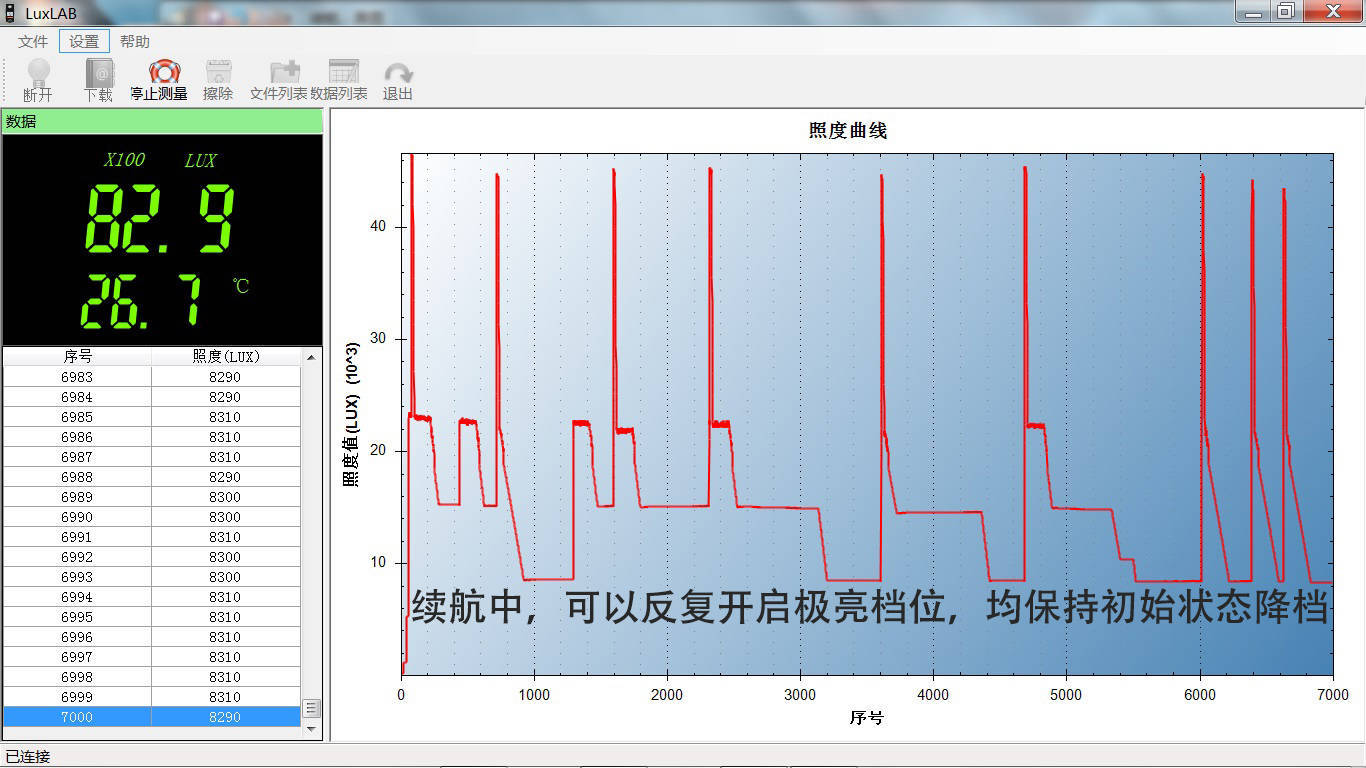Click the 擦除 (erase) toolbar icon
Viewport: 1366px width, 768px height.
click(218, 78)
